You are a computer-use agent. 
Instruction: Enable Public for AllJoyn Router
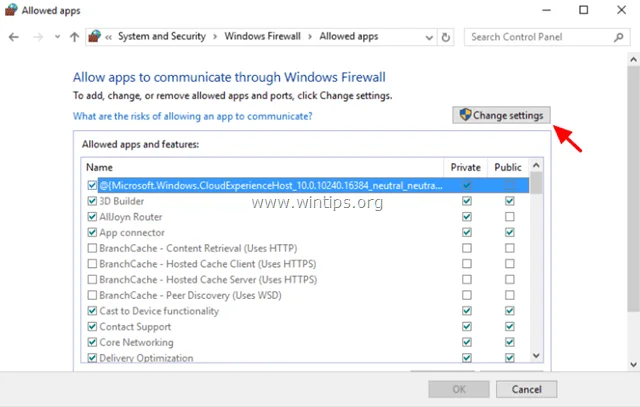[x=509, y=216]
